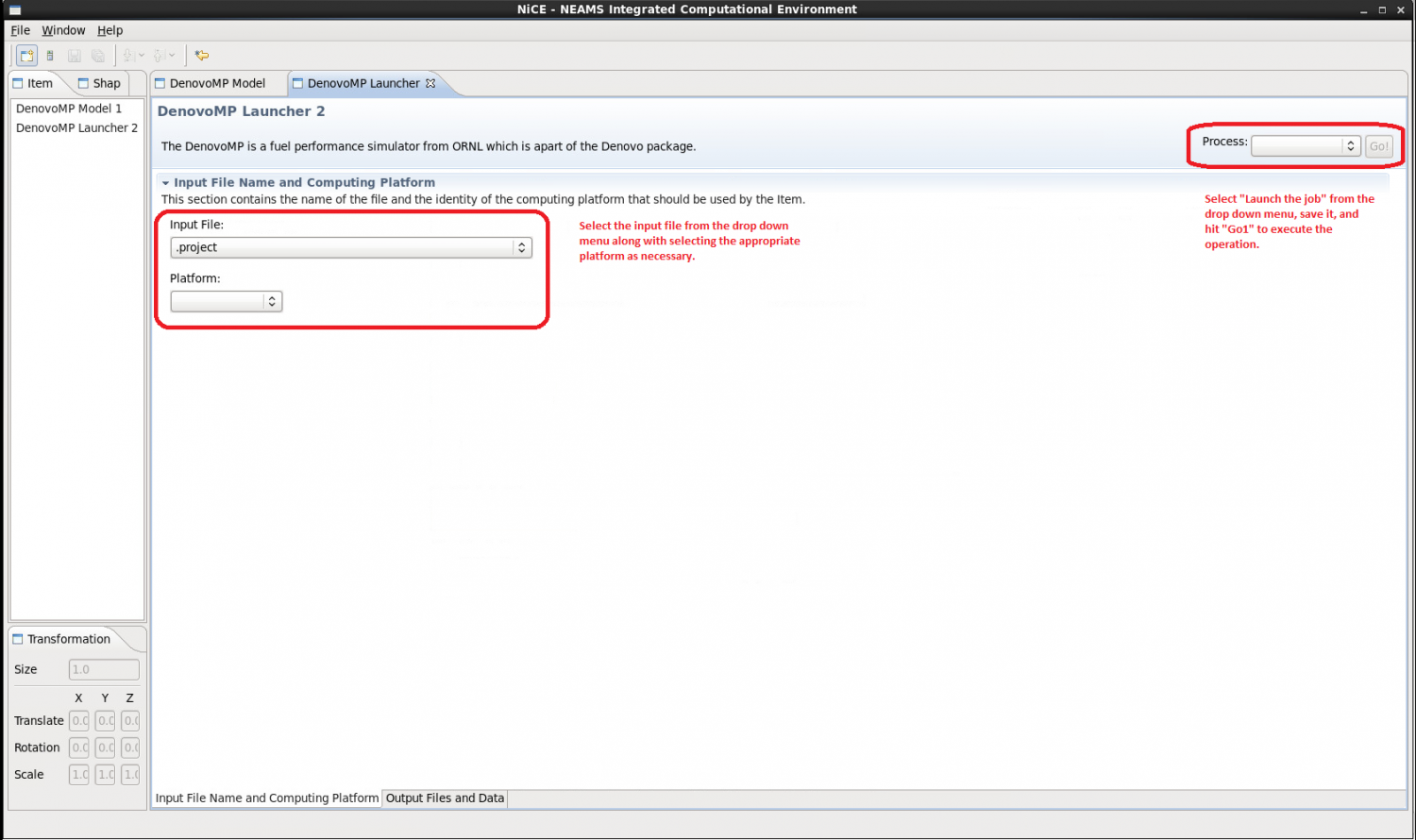Open the Help menu

click(x=110, y=30)
